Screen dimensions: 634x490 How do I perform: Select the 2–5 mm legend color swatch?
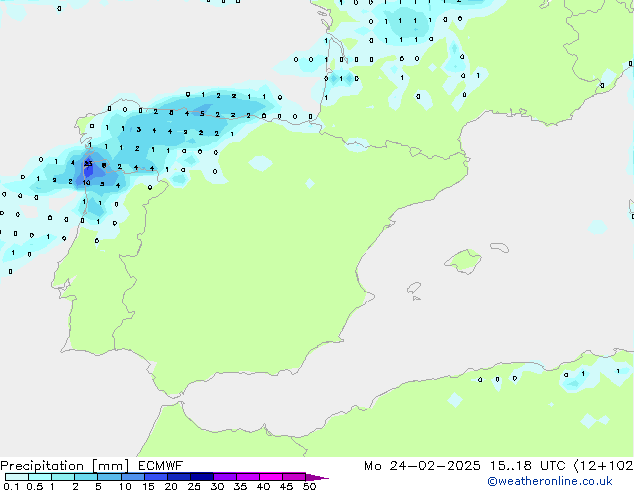[x=86, y=477]
